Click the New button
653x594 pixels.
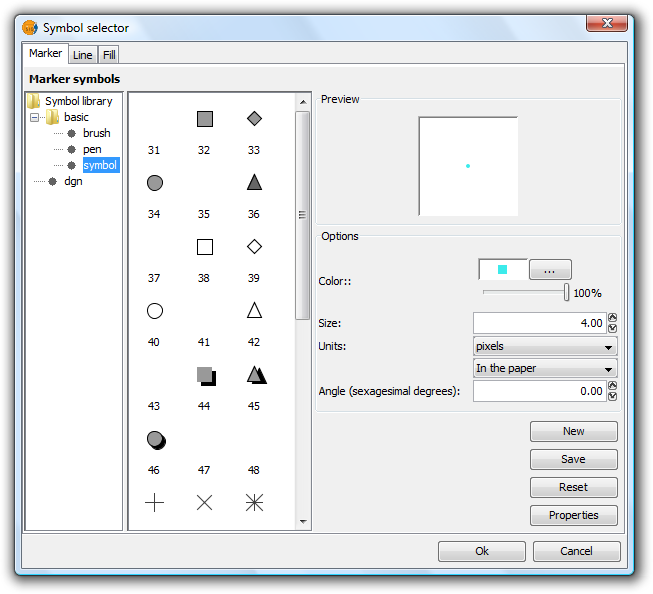573,431
